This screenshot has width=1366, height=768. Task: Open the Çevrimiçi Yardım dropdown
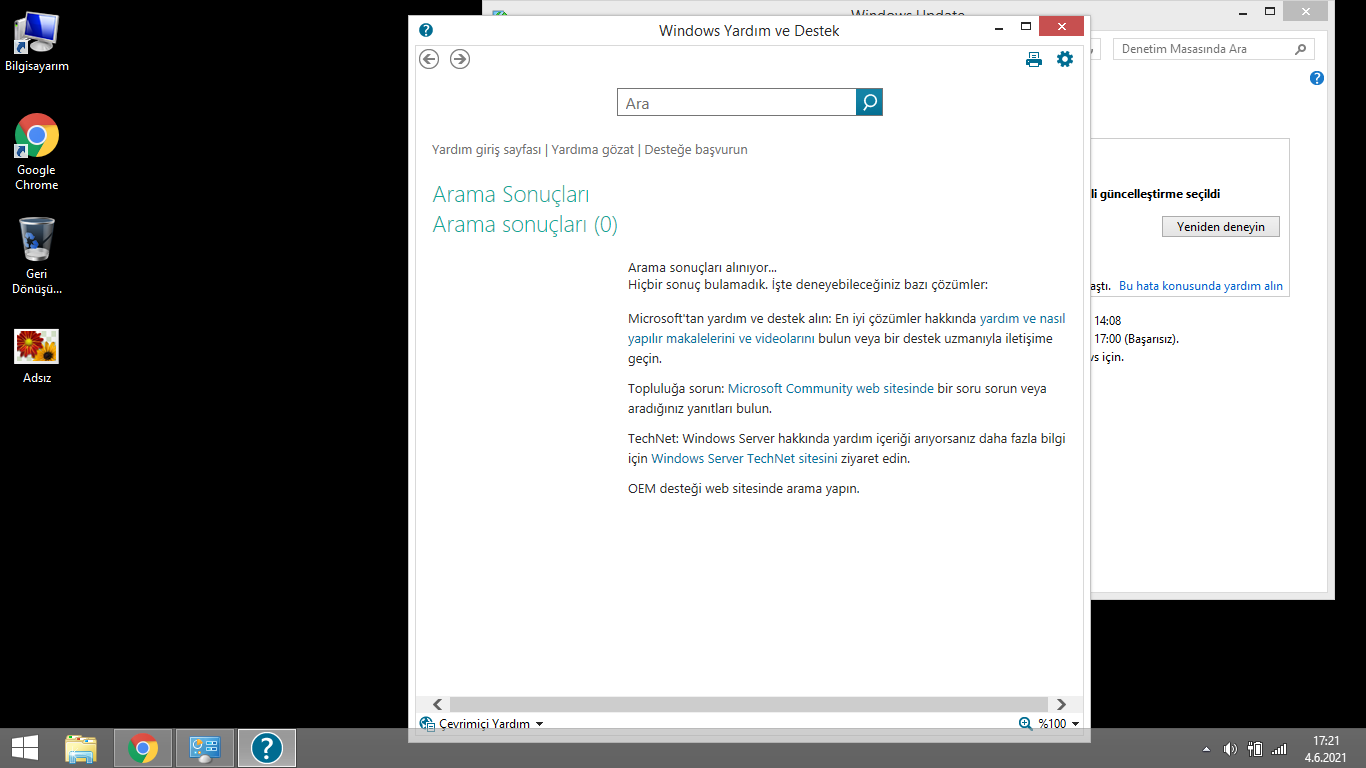click(482, 723)
